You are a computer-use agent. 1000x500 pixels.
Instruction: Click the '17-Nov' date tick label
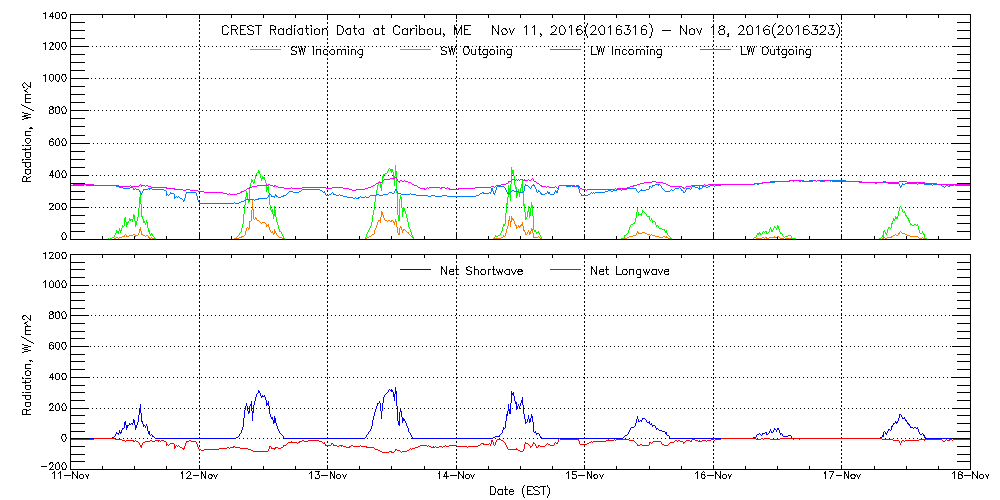[x=842, y=475]
